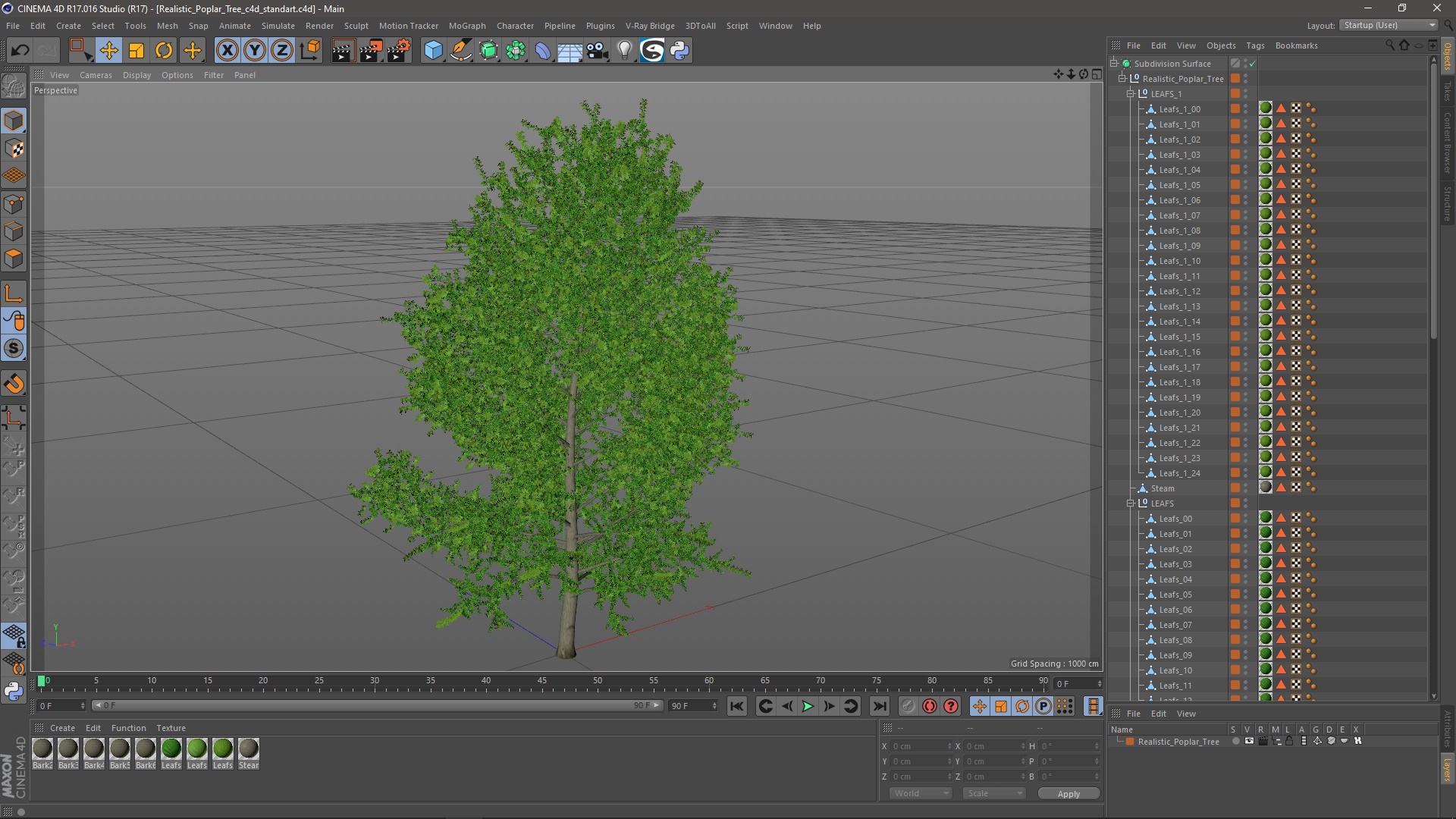Select the Move tool in top toolbar
The height and width of the screenshot is (819, 1456).
tap(108, 51)
